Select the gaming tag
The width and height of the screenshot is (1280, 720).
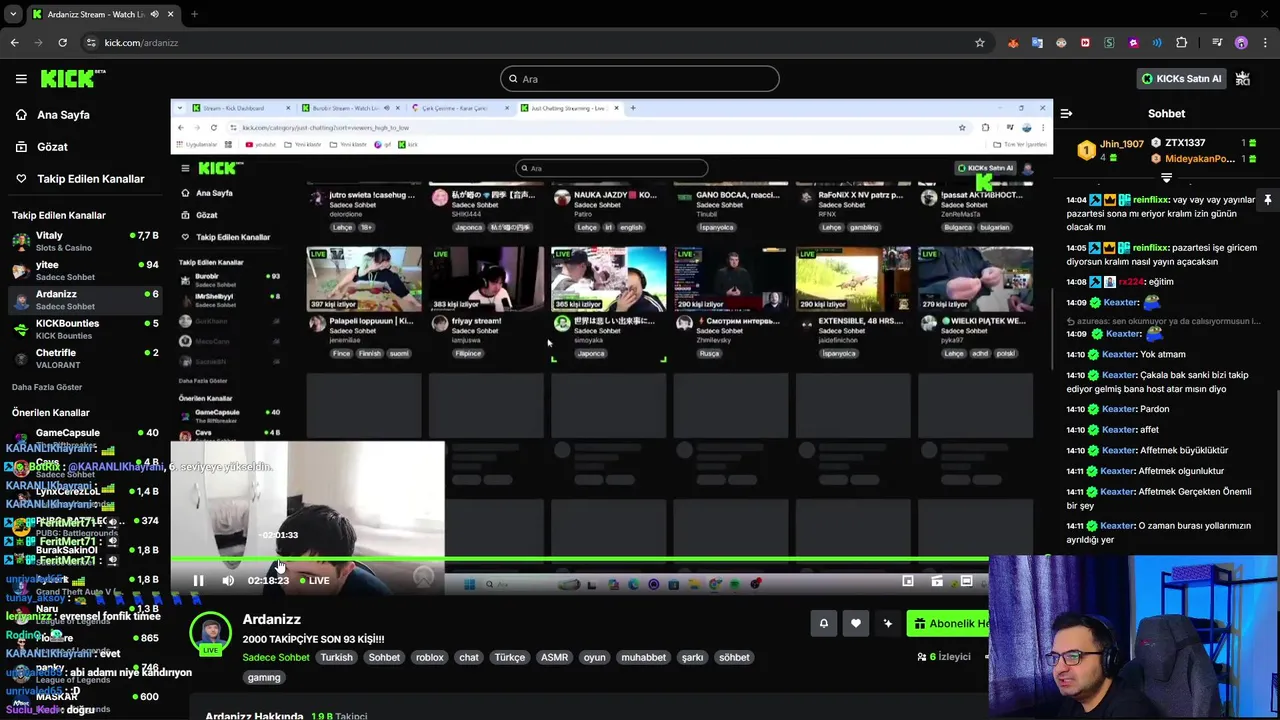[264, 677]
